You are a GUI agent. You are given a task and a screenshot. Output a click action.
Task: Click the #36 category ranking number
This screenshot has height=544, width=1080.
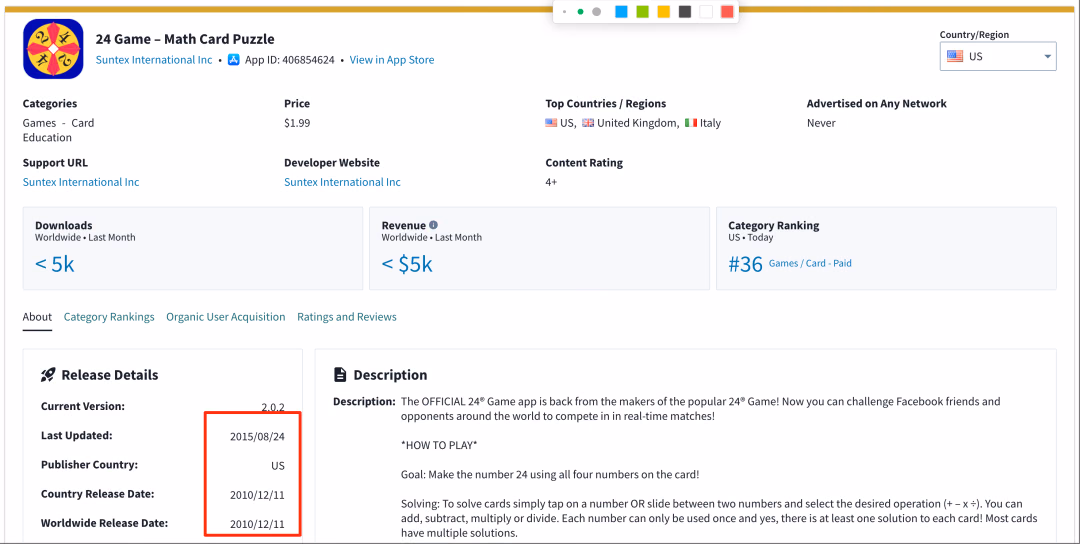tap(745, 264)
